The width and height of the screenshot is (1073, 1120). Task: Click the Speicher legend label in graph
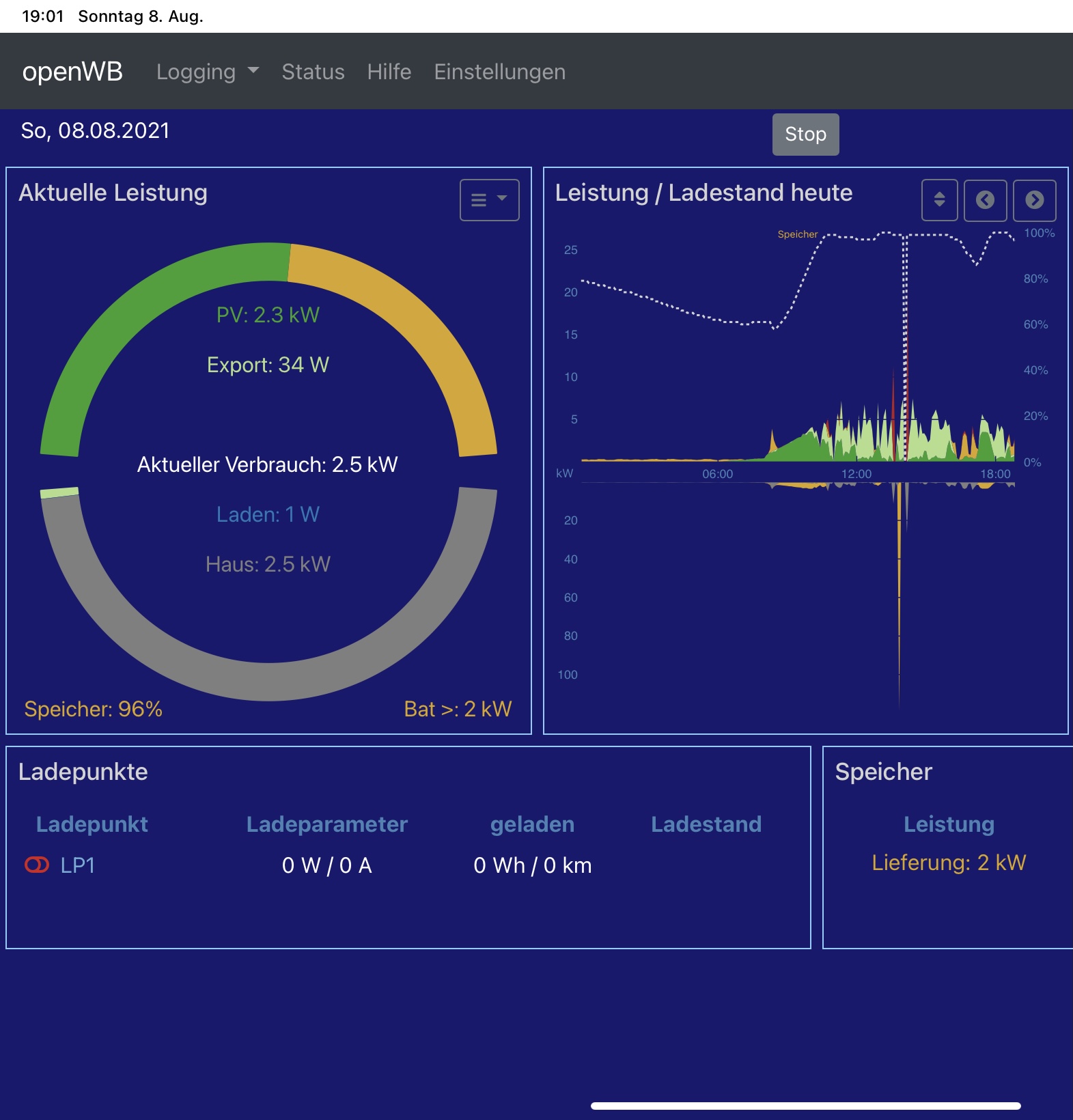797,234
